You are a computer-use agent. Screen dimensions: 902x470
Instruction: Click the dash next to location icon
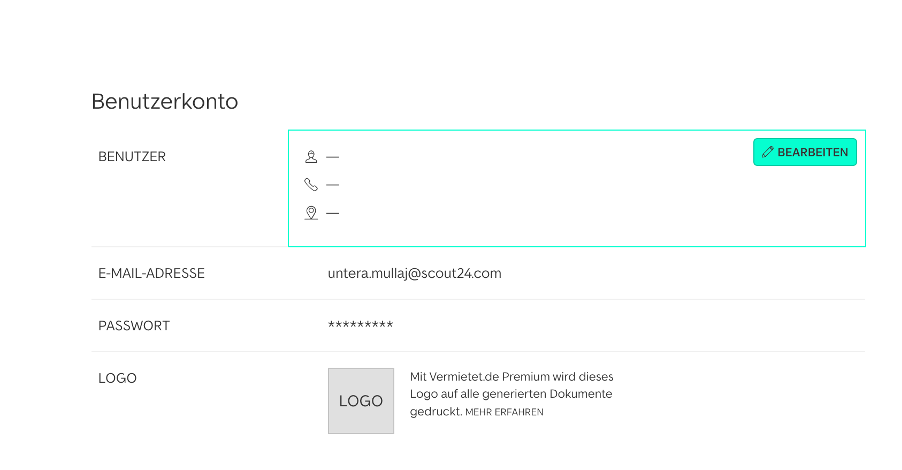[332, 213]
